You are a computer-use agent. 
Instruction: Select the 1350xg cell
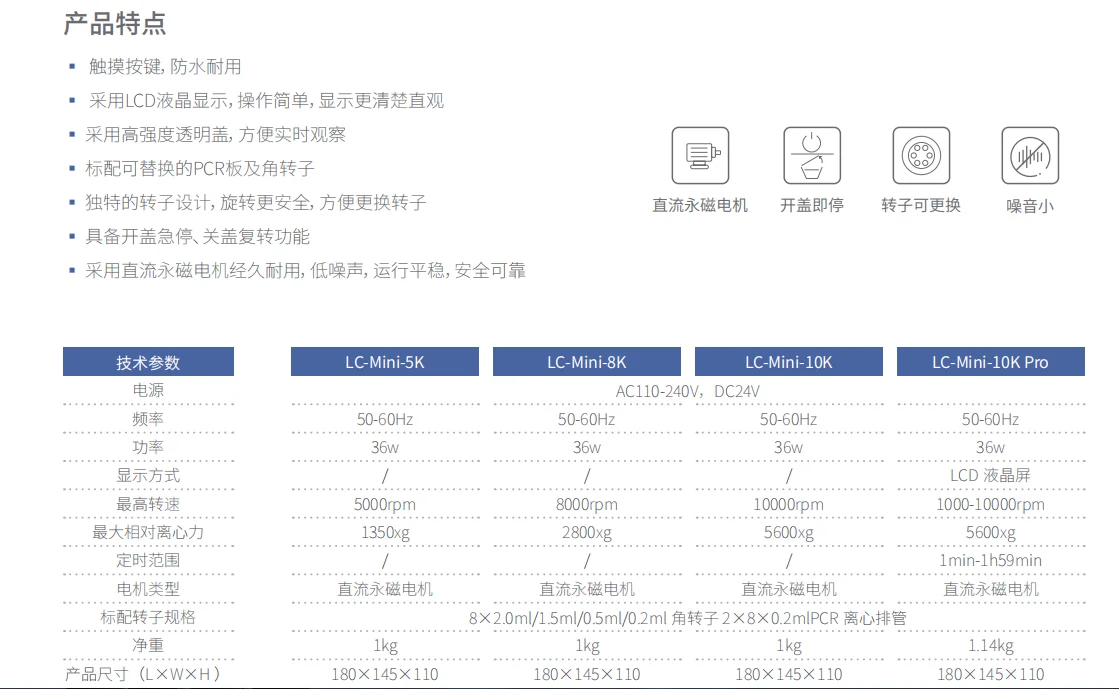click(385, 533)
